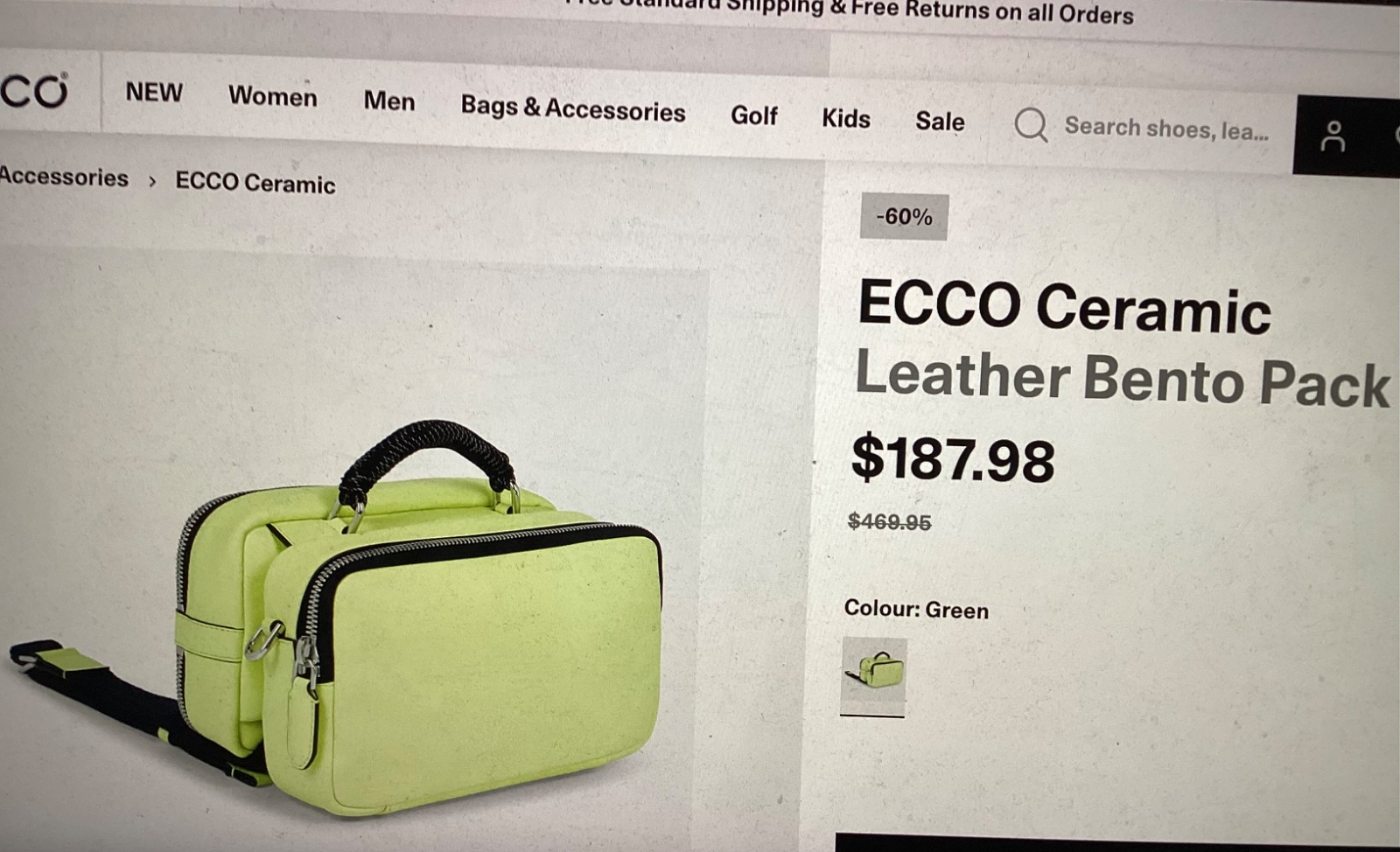Click the -60% discount badge
This screenshot has height=852, width=1400.
(x=905, y=217)
